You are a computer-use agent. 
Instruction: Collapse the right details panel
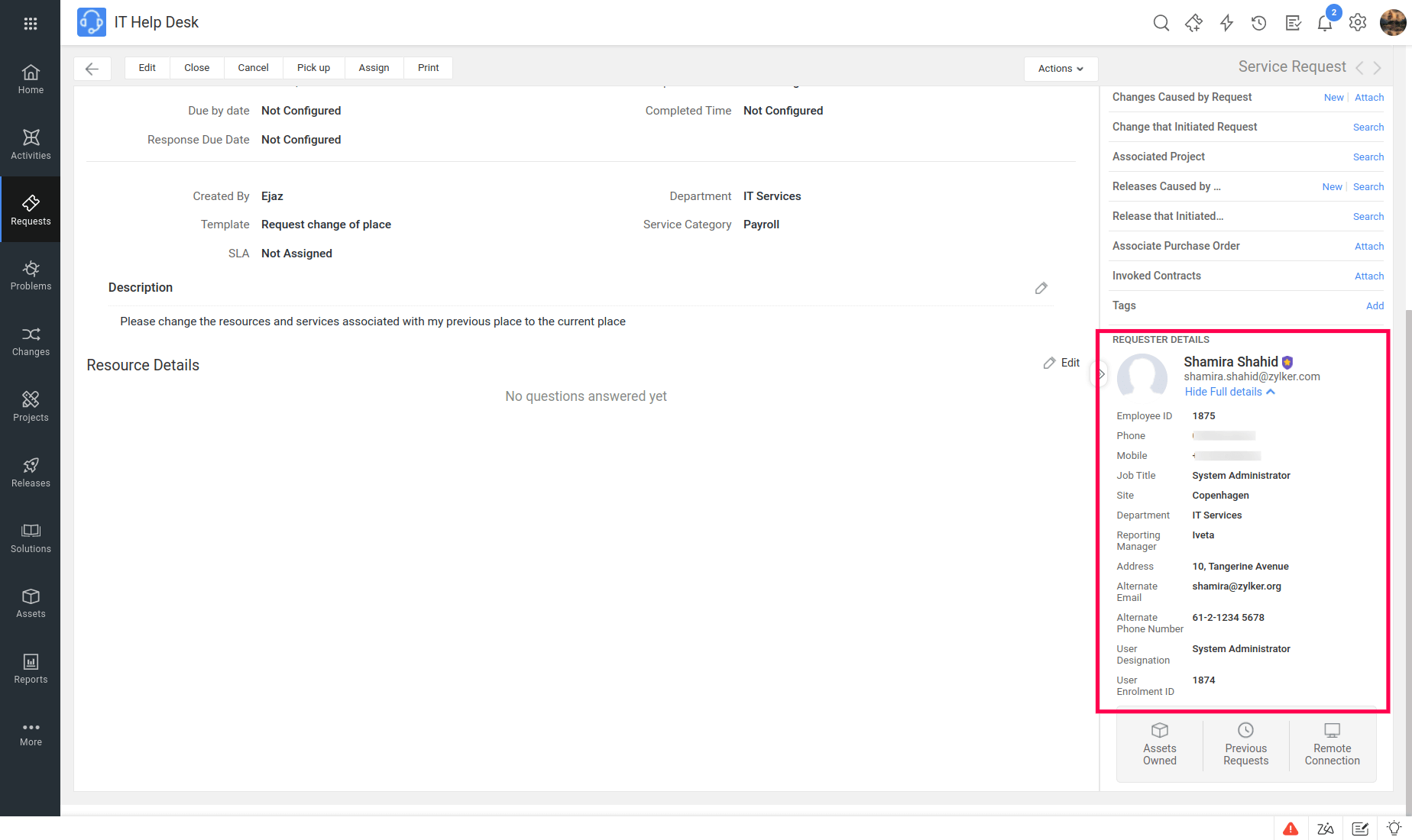click(x=1101, y=374)
